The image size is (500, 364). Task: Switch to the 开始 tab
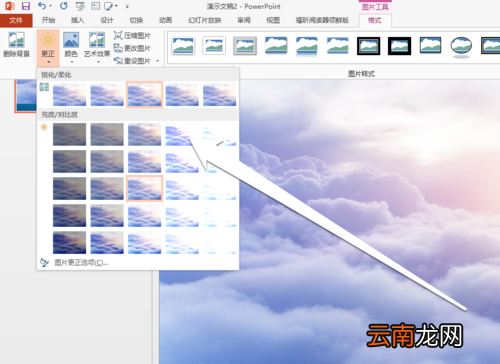click(x=48, y=20)
